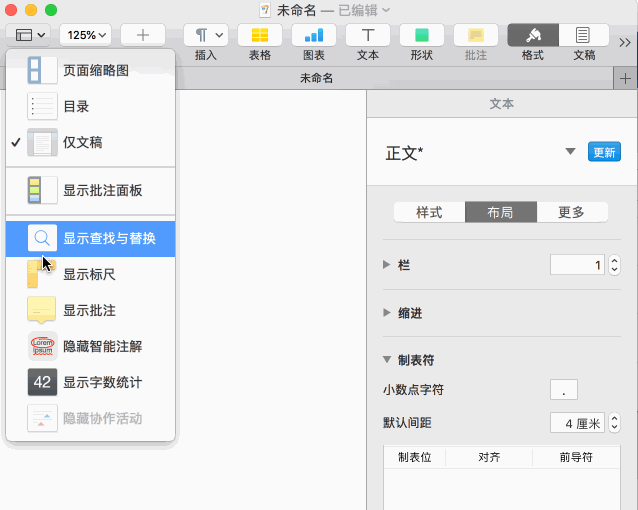Open the 正文 paragraph style dropdown arrow

click(x=570, y=152)
